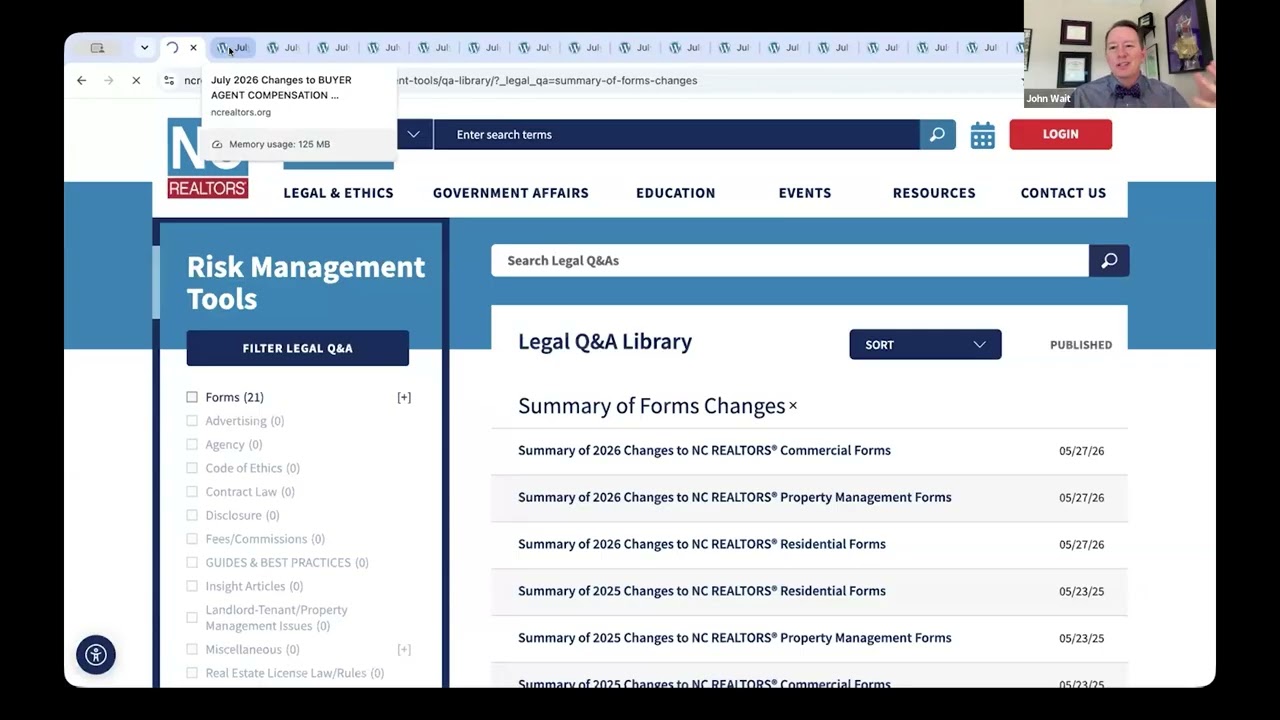1280x720 pixels.
Task: Open the search scope dropdown chevron
Action: [x=413, y=134]
